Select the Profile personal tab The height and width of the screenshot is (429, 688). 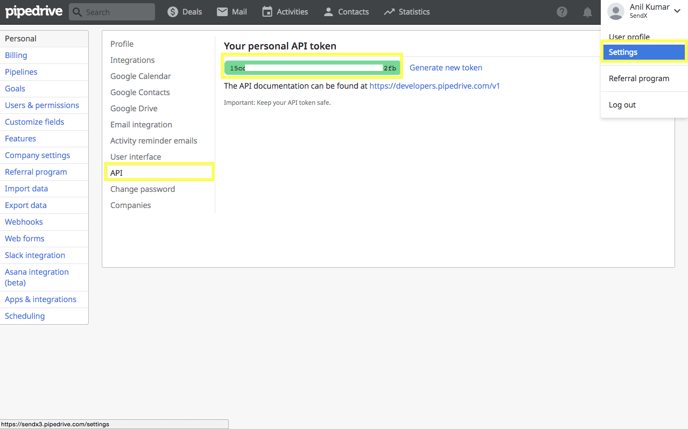coord(122,44)
